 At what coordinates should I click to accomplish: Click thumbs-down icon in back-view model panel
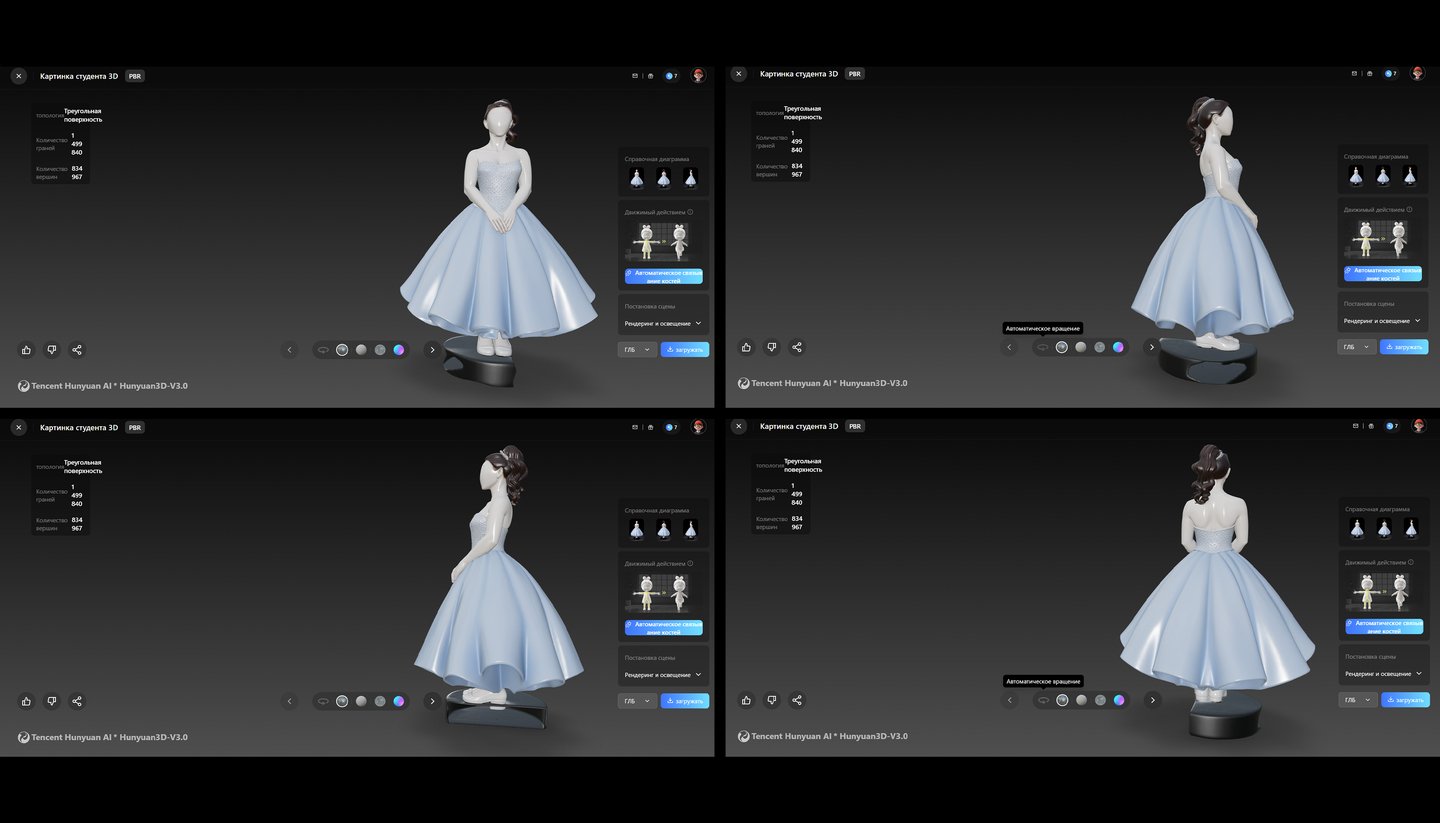pos(771,701)
